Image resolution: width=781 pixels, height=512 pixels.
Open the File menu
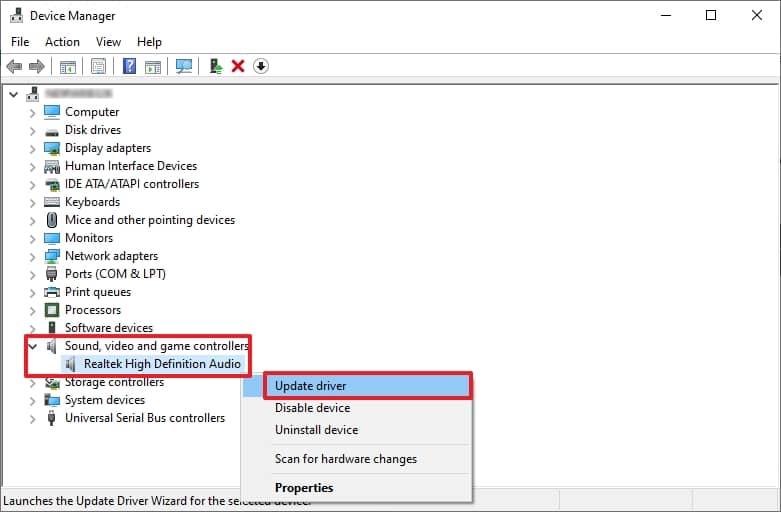pos(20,42)
